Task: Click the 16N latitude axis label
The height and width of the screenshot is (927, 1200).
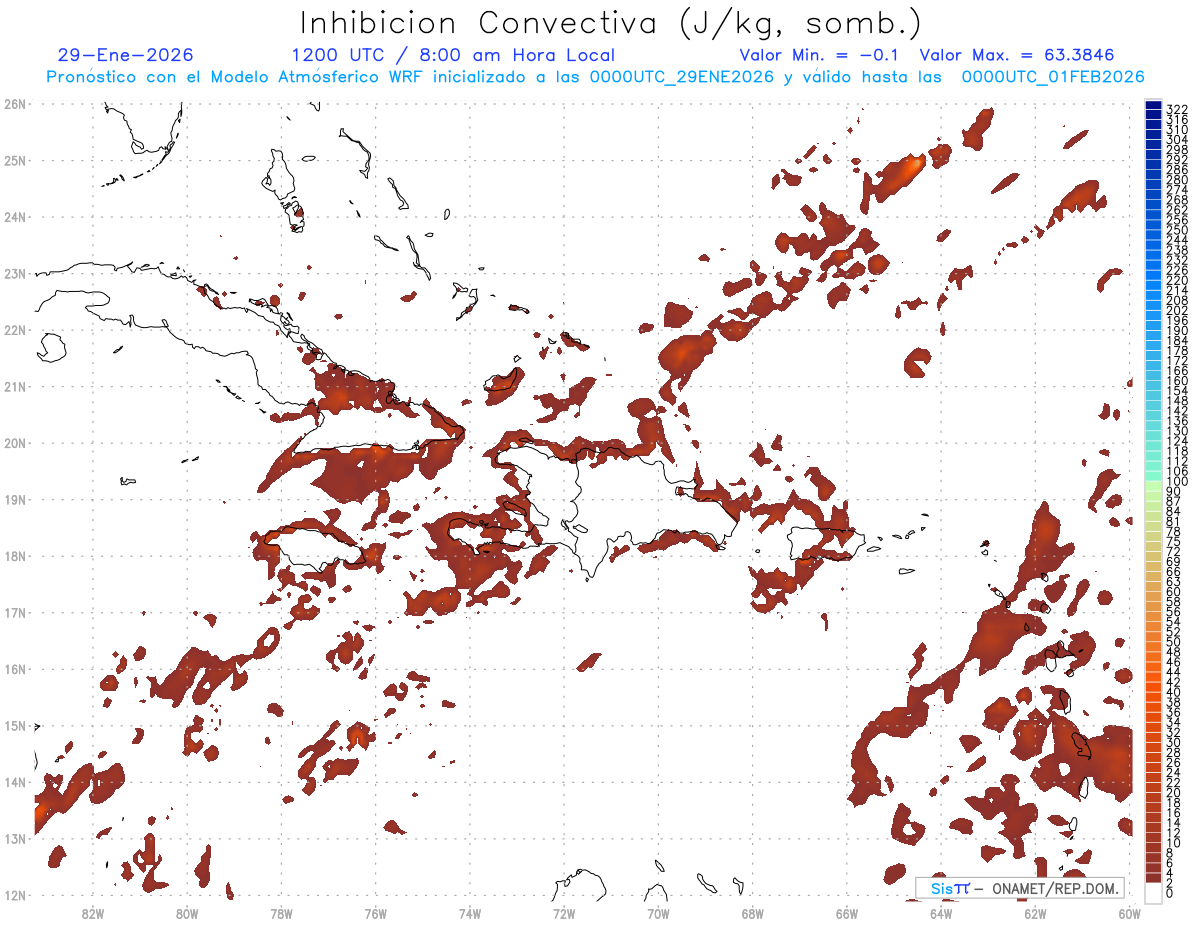Action: point(15,669)
